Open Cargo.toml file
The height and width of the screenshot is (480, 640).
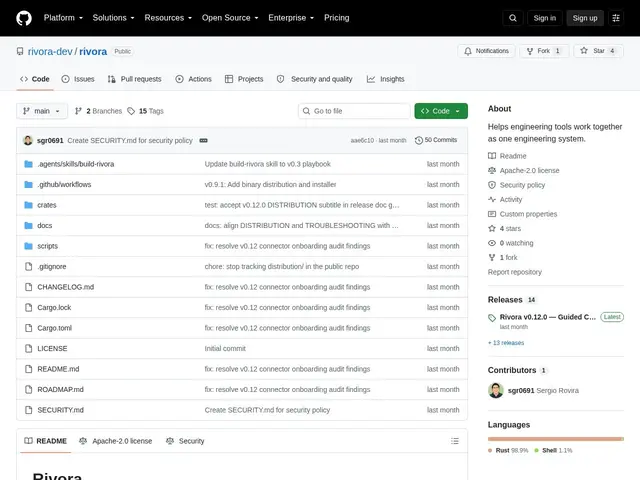pyautogui.click(x=54, y=328)
